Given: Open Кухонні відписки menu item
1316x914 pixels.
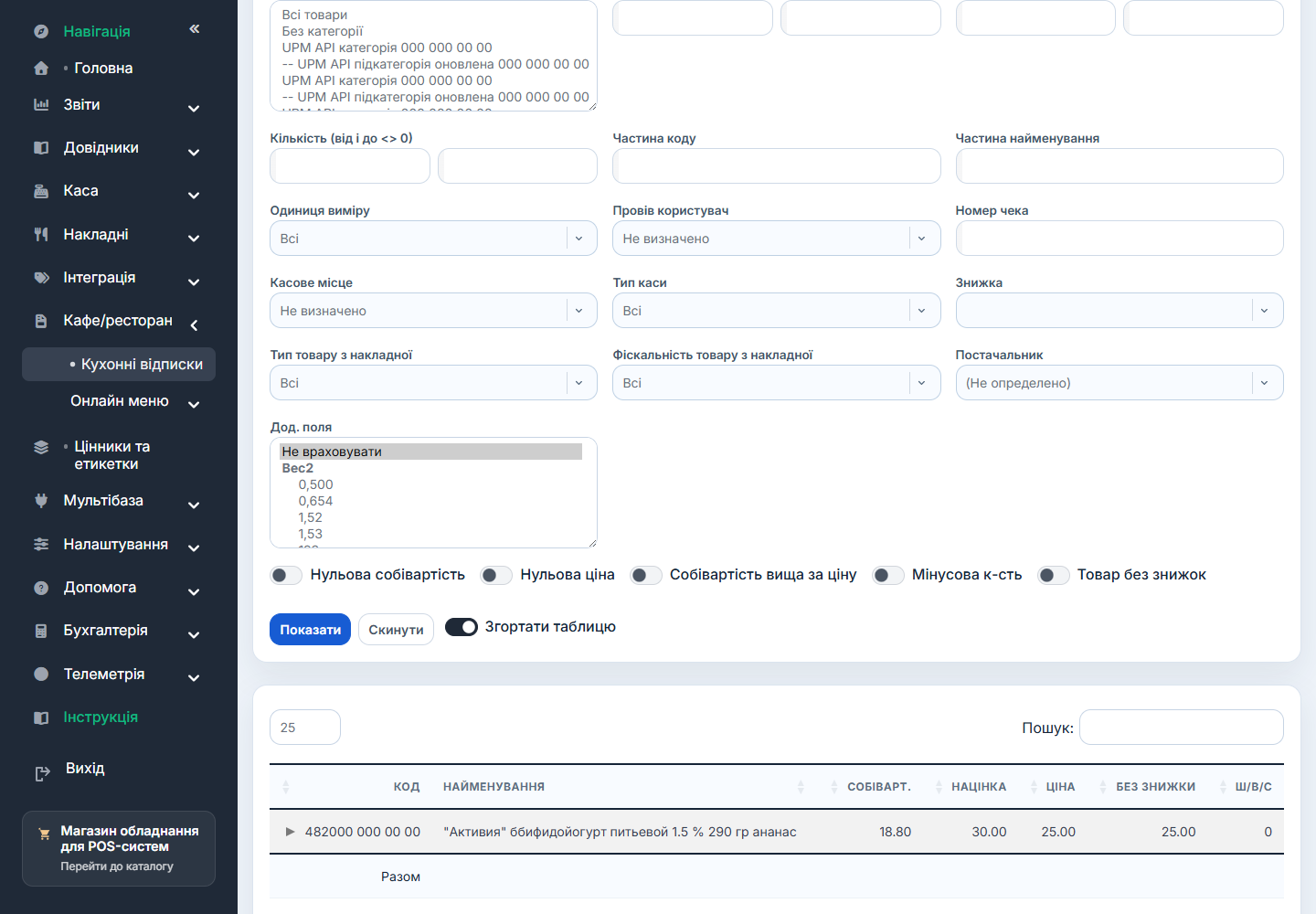Looking at the screenshot, I should 119,364.
